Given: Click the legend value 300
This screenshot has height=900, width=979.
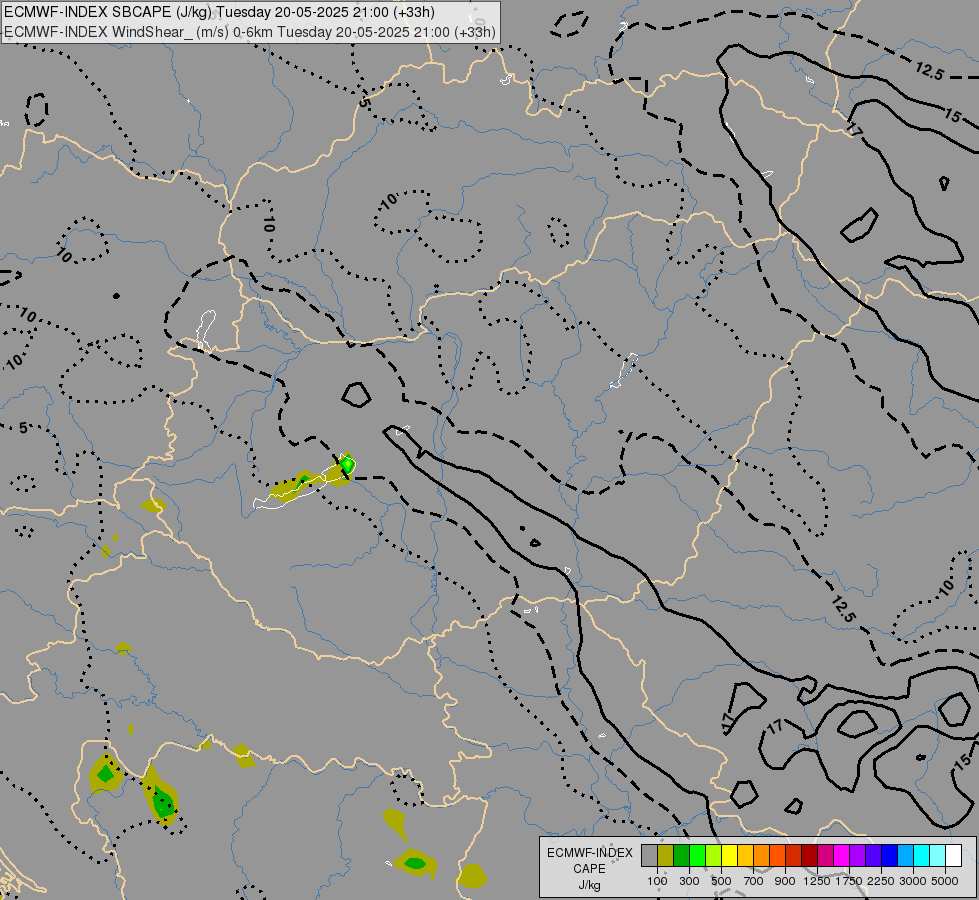Looking at the screenshot, I should [x=689, y=881].
